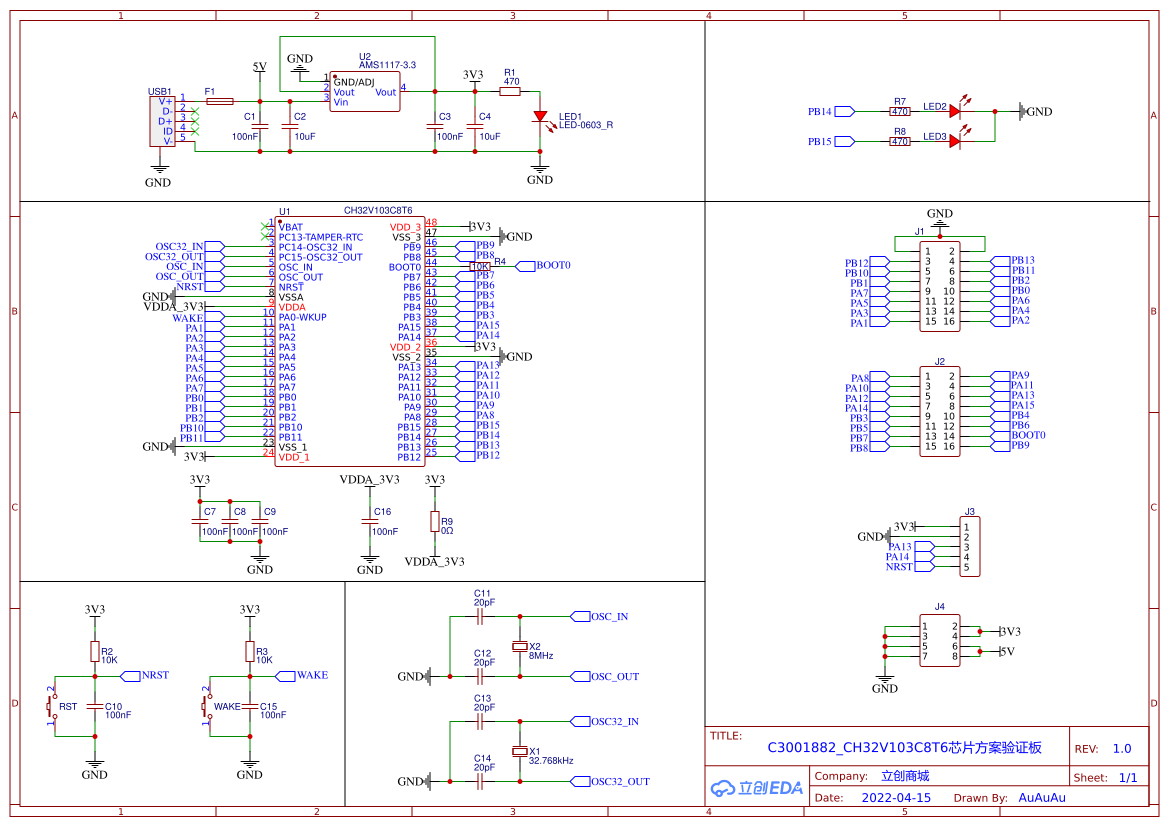Click the title block sheet title text
1169x827 pixels.
(x=904, y=748)
